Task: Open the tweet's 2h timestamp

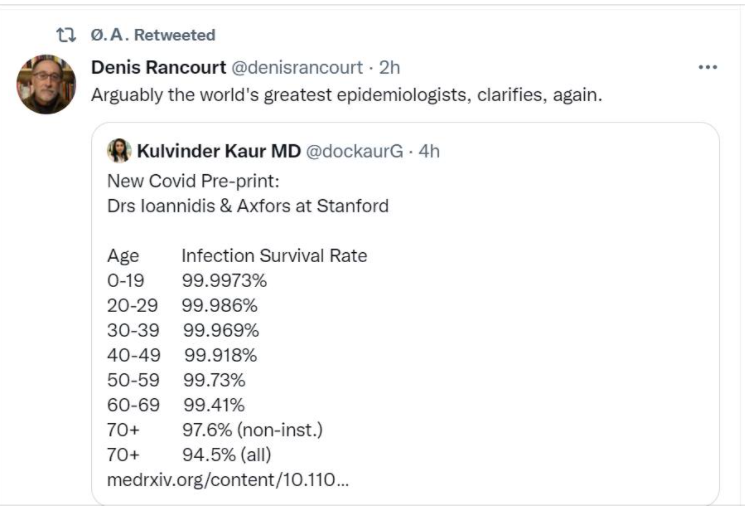Action: click(391, 67)
